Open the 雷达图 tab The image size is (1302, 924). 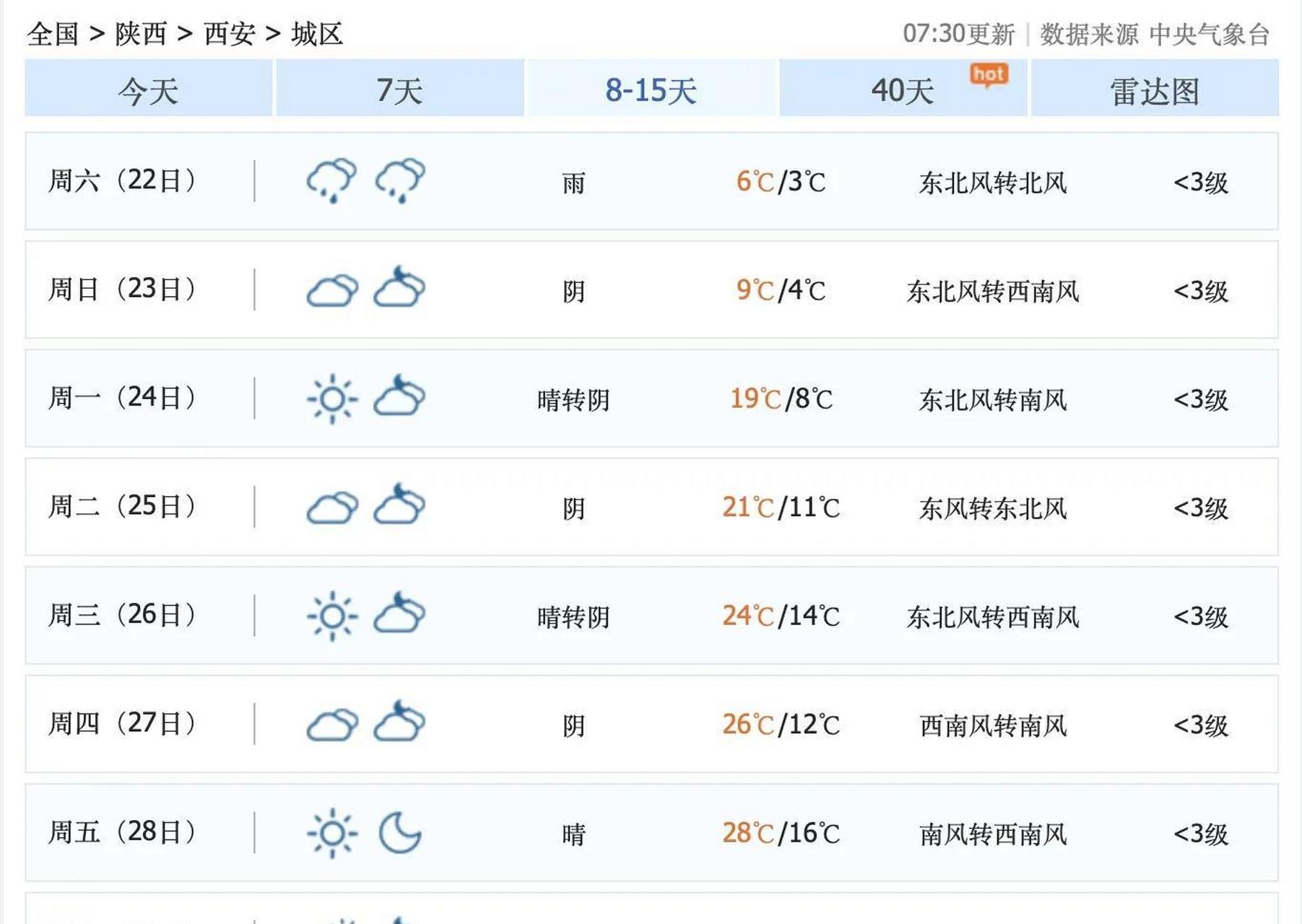click(1153, 89)
